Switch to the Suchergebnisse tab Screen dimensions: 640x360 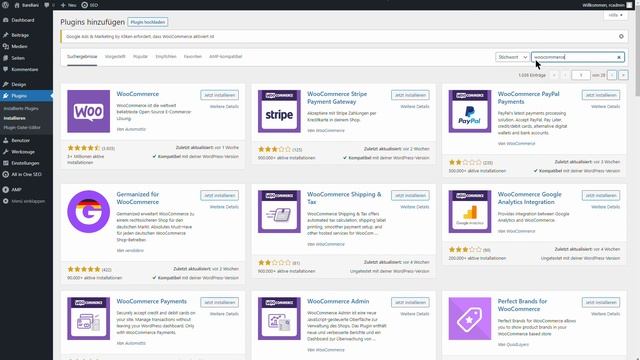point(82,57)
